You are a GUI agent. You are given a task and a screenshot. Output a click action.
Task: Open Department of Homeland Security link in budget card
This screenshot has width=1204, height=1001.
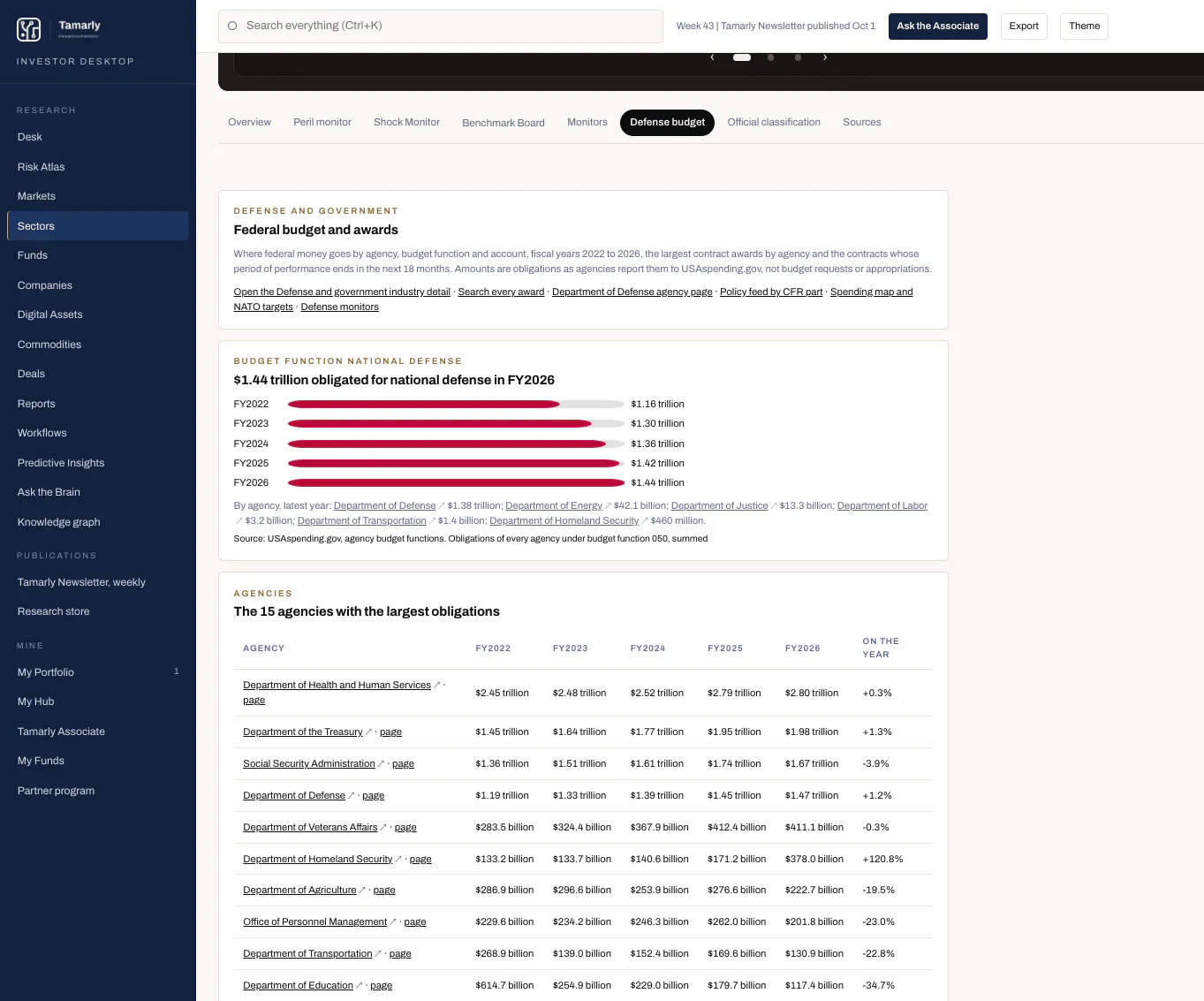[564, 521]
